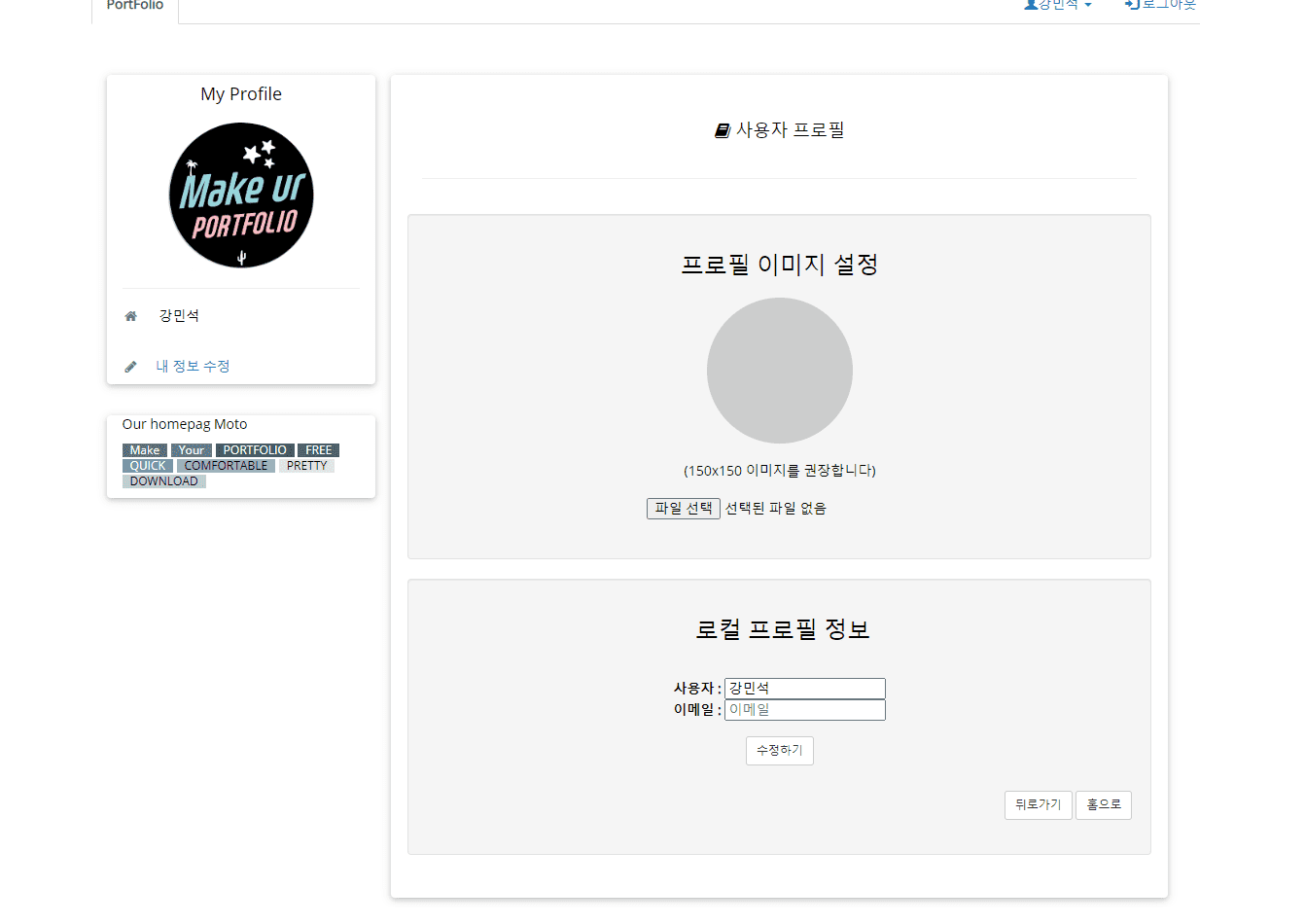This screenshot has width=1305, height=924.
Task: Open the 내 정보 수정 link
Action: click(x=193, y=367)
